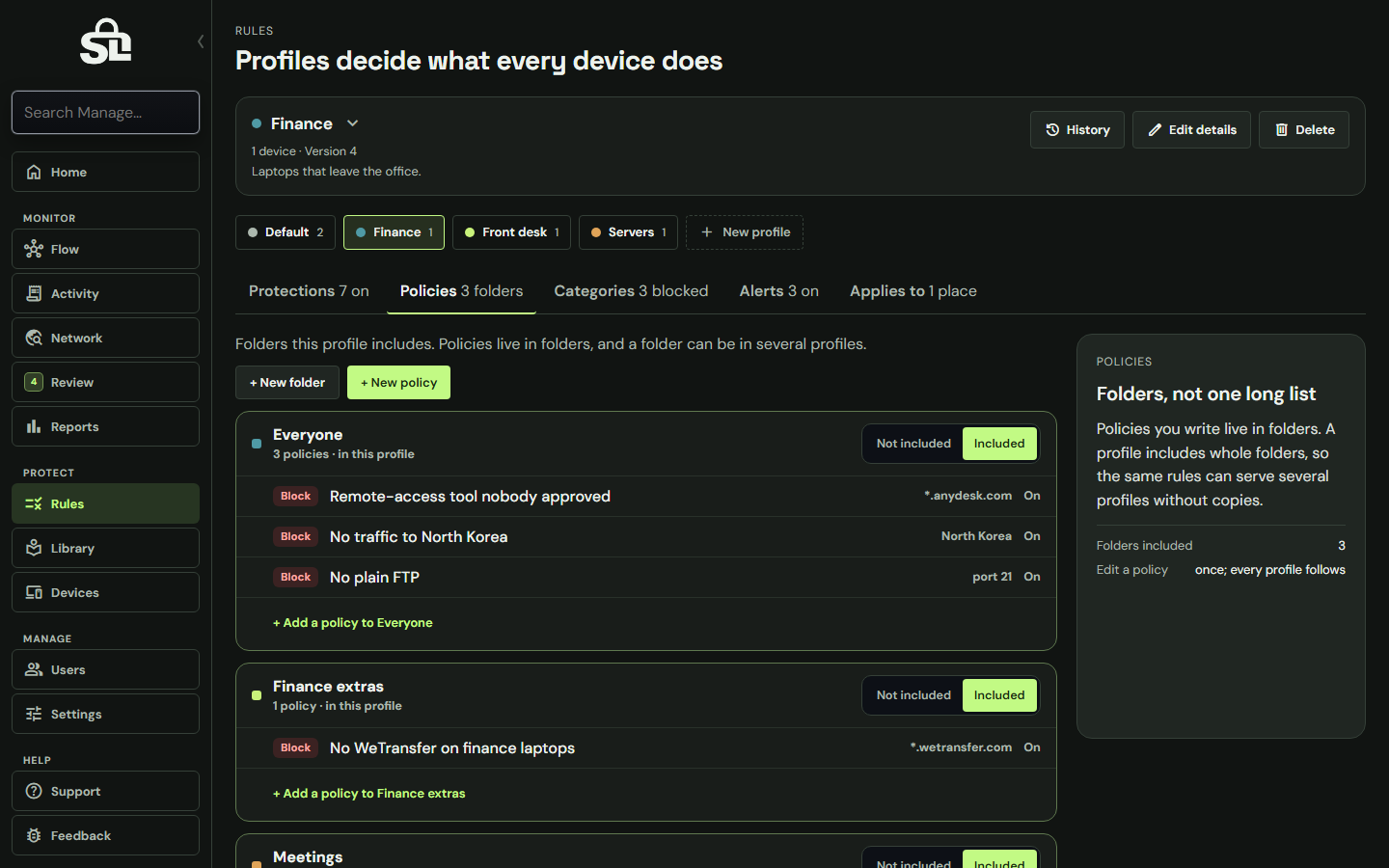The height and width of the screenshot is (868, 1389).
Task: Open the No plain FTP policy row
Action: pos(646,577)
